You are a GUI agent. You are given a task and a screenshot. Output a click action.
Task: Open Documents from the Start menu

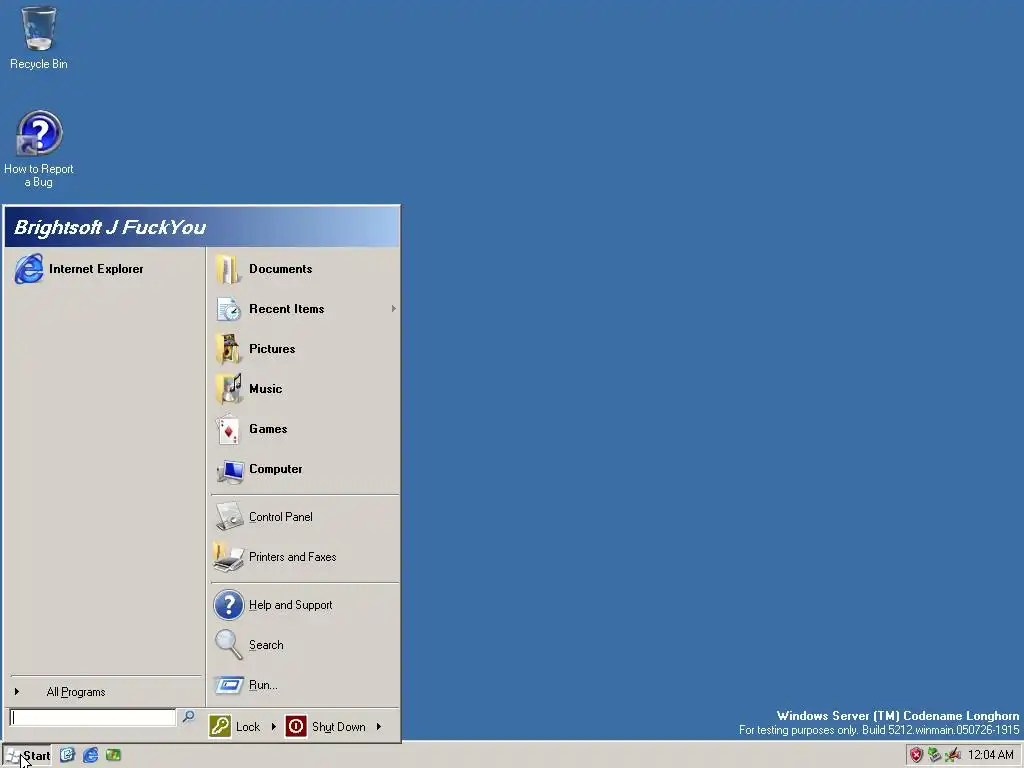coord(304,269)
